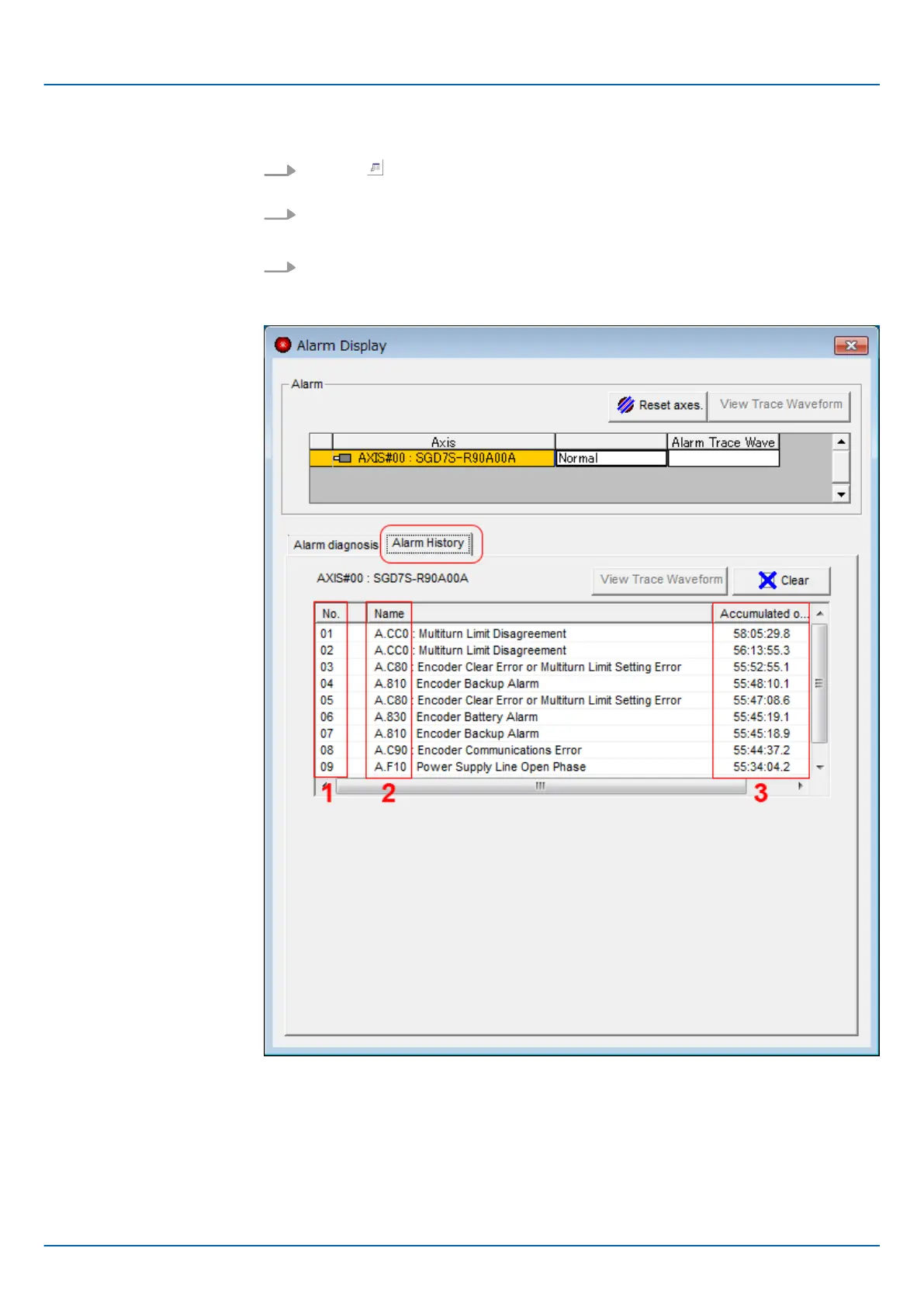Click the time value 55:52:55.1
This screenshot has width=924, height=1307.
(761, 667)
